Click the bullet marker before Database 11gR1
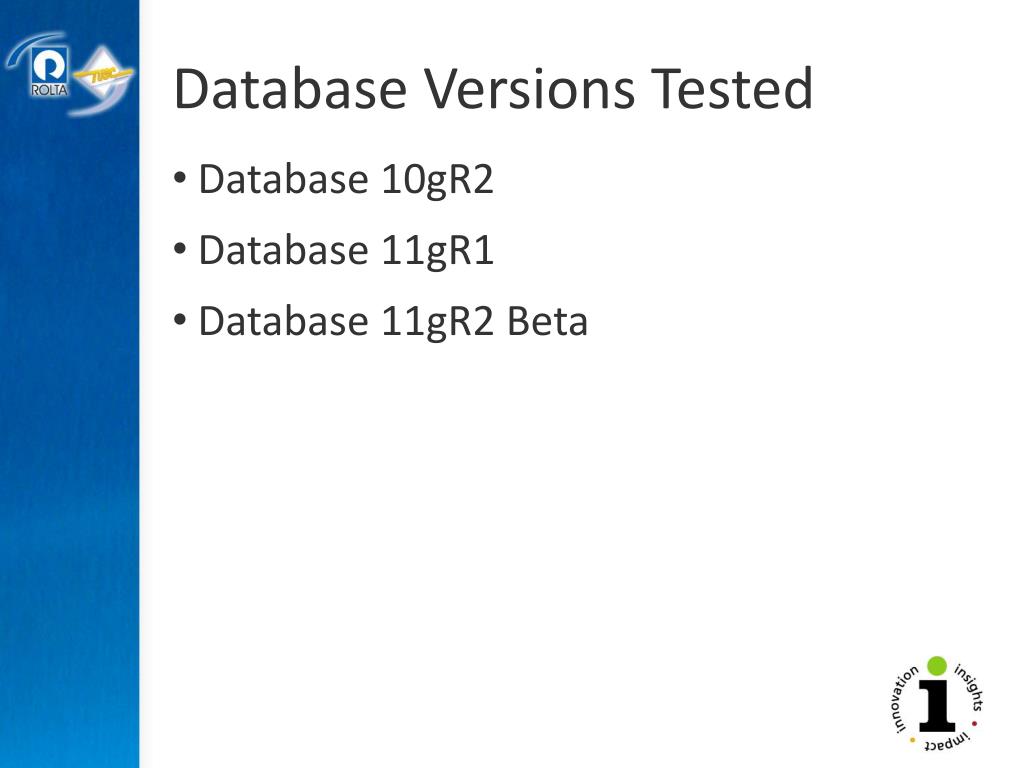The image size is (1024, 768). click(x=180, y=249)
